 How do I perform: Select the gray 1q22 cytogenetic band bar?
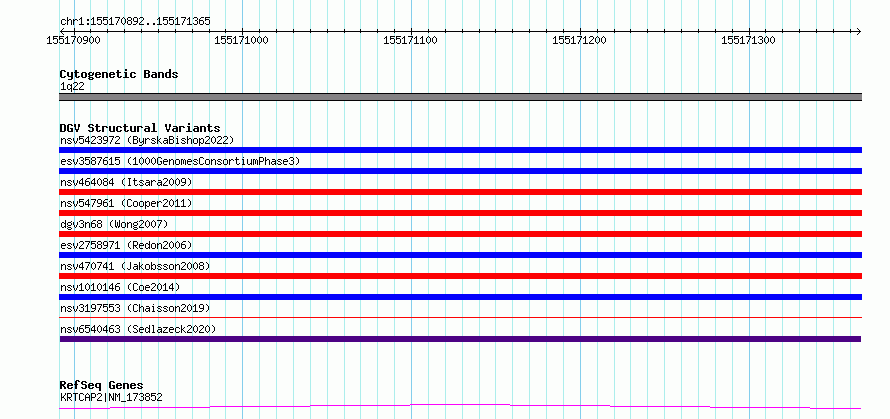click(460, 97)
